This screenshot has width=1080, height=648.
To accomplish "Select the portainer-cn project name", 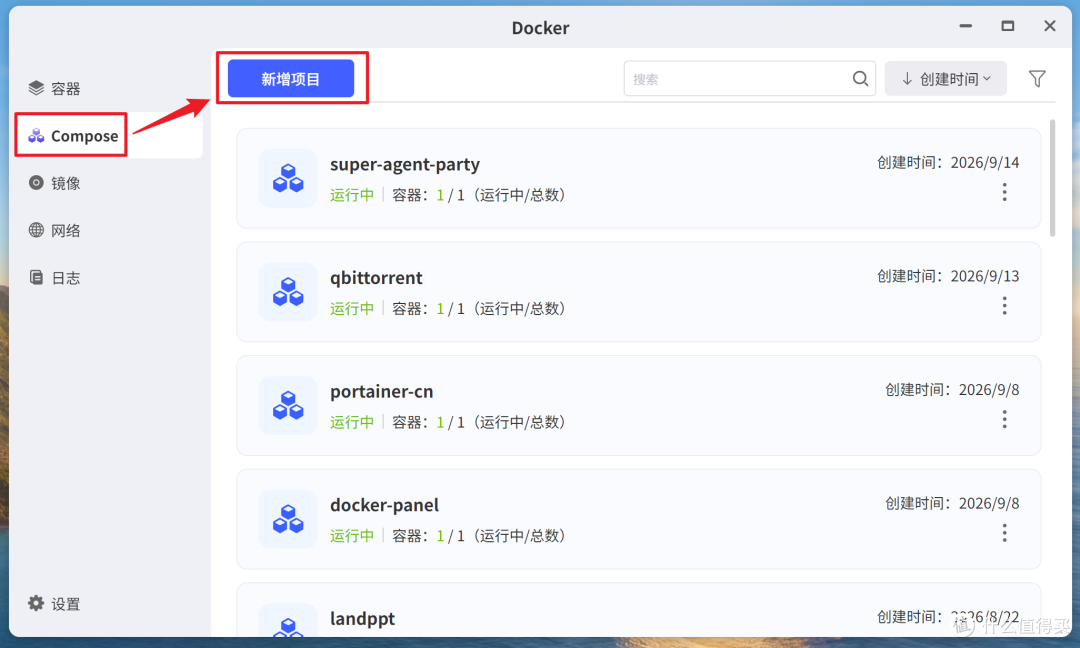I will (382, 392).
